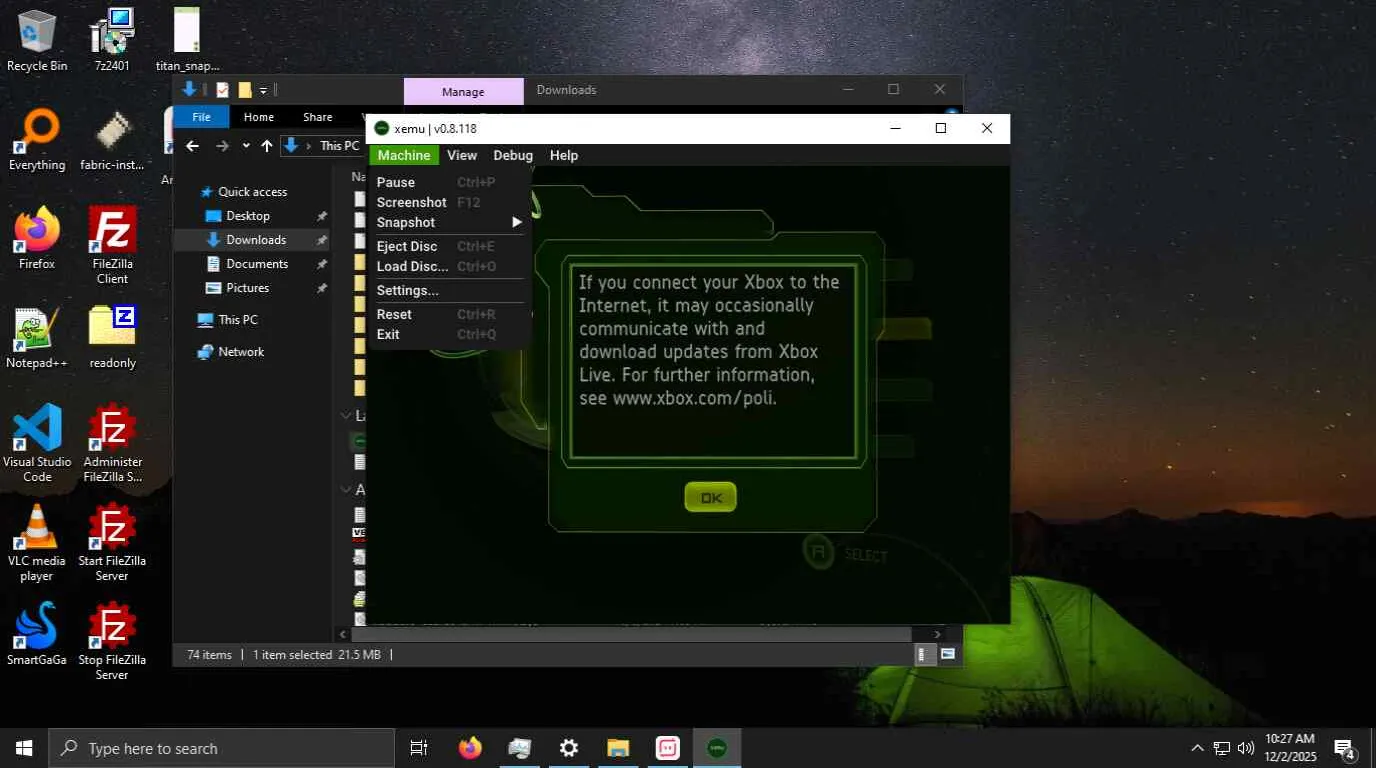1376x768 pixels.
Task: Open the Machine menu in xemu
Action: (x=404, y=155)
